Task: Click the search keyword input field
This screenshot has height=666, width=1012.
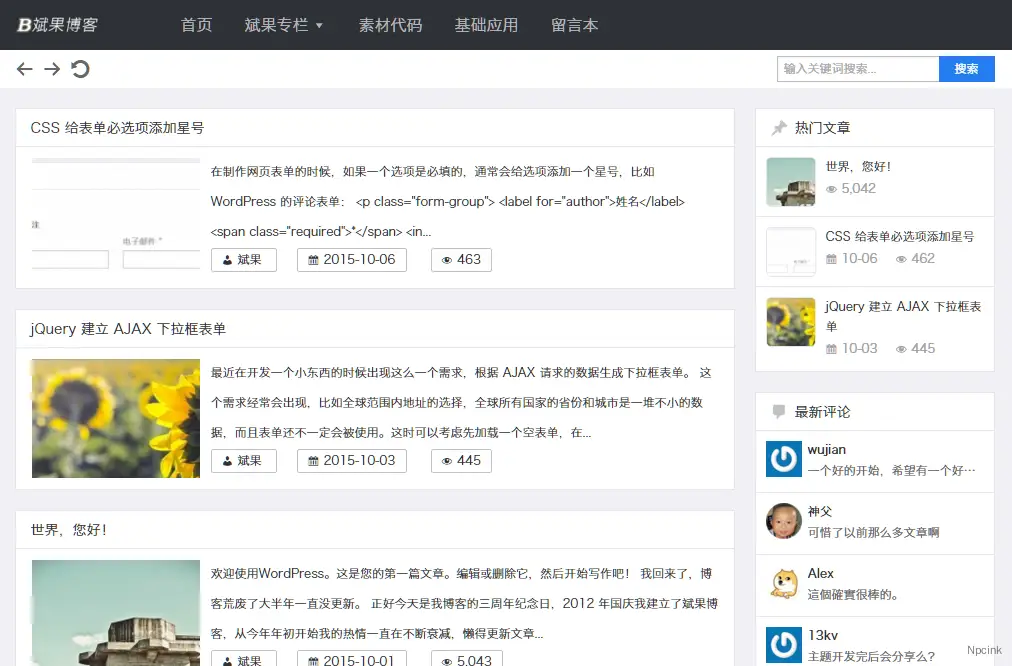Action: [x=857, y=69]
